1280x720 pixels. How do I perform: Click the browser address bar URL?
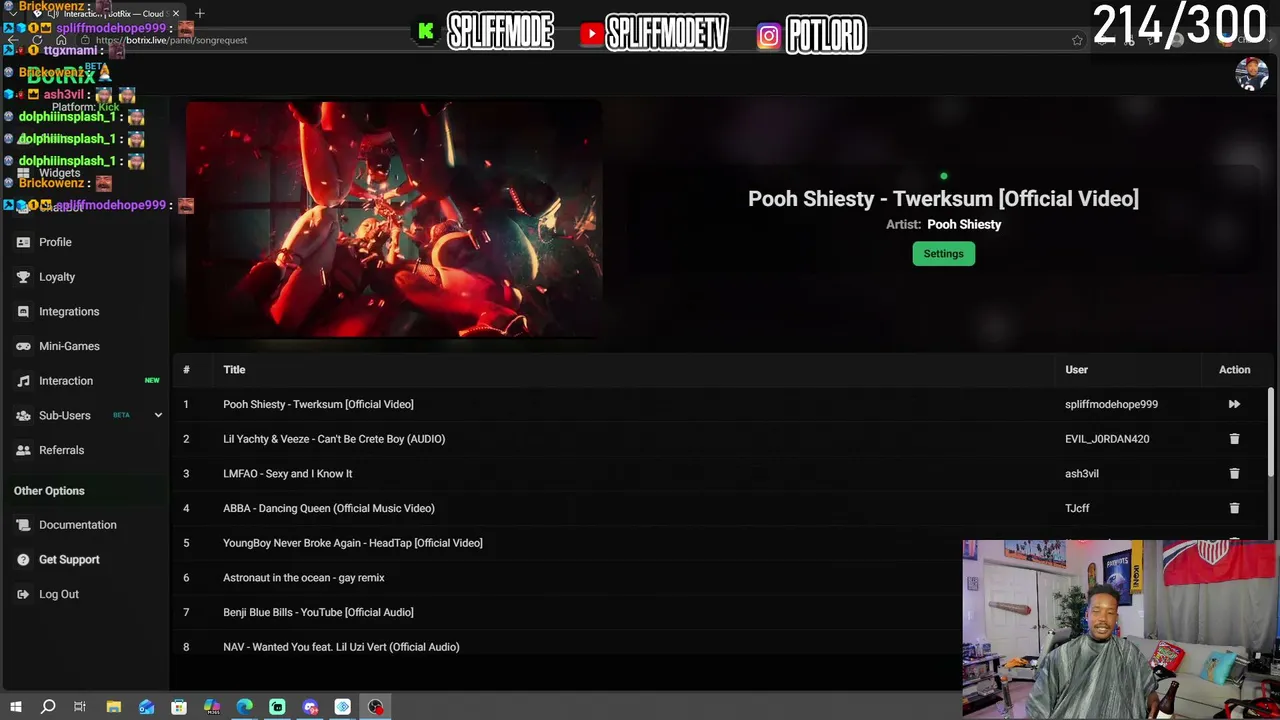click(171, 40)
